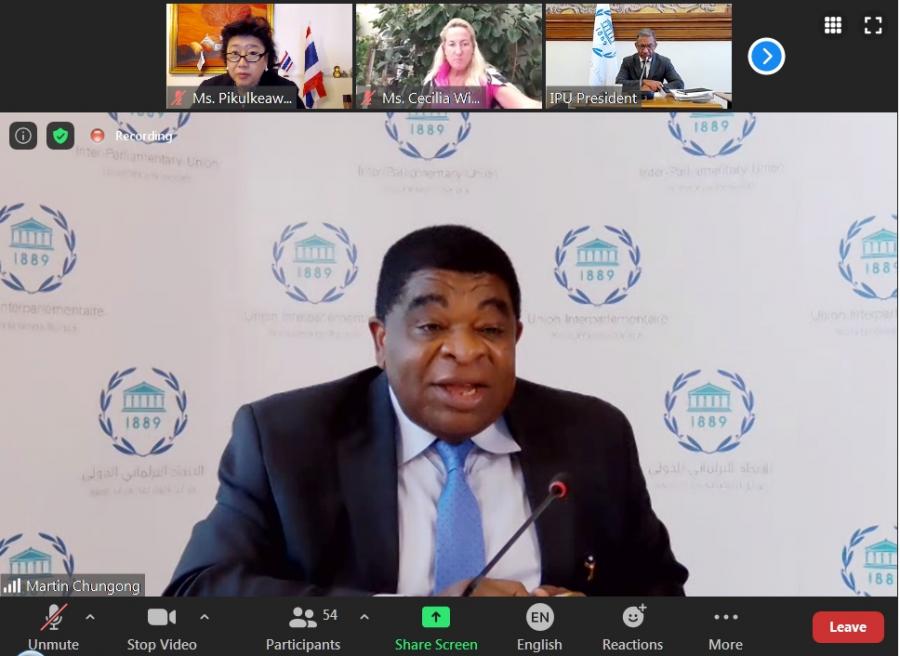Image resolution: width=900 pixels, height=656 pixels.
Task: Click the red Recording indicator
Action: (x=131, y=135)
